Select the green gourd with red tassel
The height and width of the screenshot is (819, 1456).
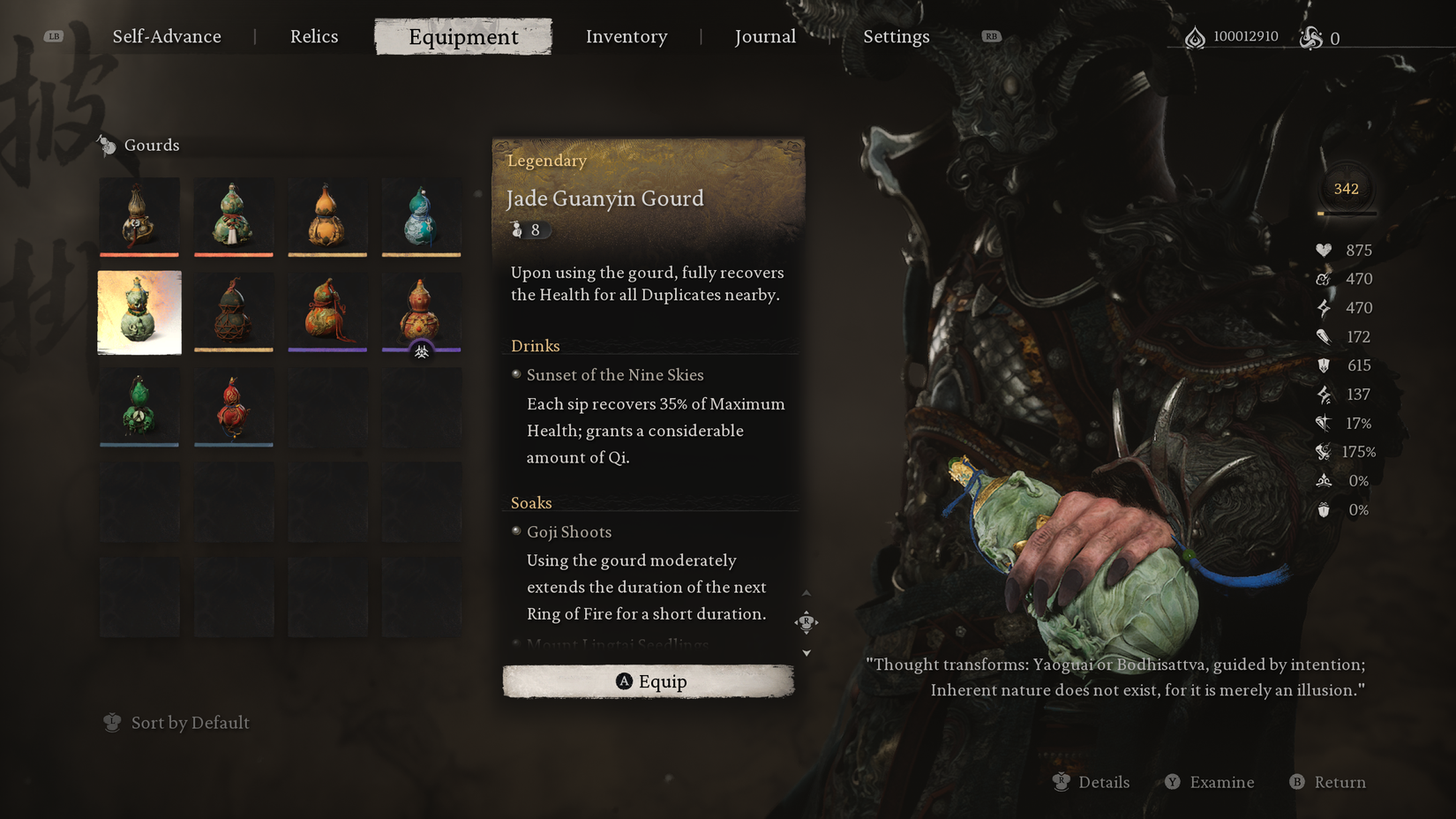tap(234, 217)
